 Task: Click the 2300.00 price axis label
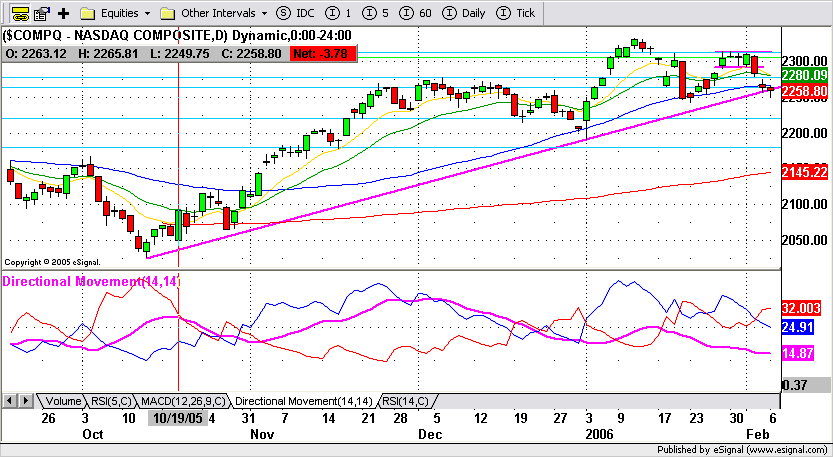pyautogui.click(x=805, y=61)
